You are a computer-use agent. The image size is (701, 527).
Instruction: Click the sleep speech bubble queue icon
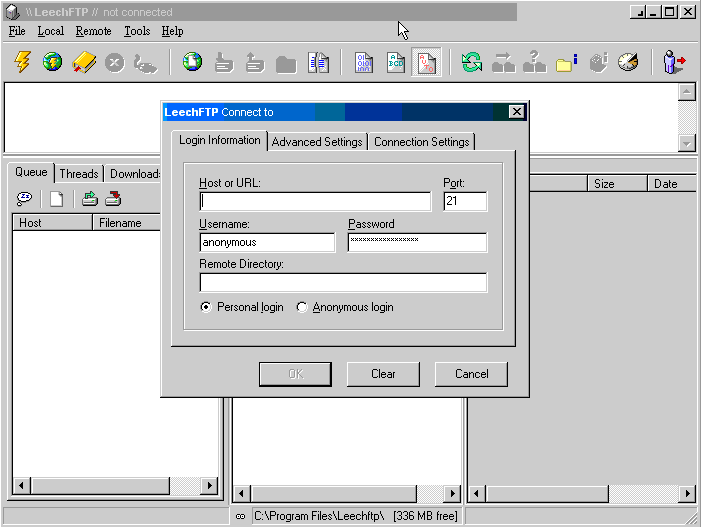tap(24, 198)
